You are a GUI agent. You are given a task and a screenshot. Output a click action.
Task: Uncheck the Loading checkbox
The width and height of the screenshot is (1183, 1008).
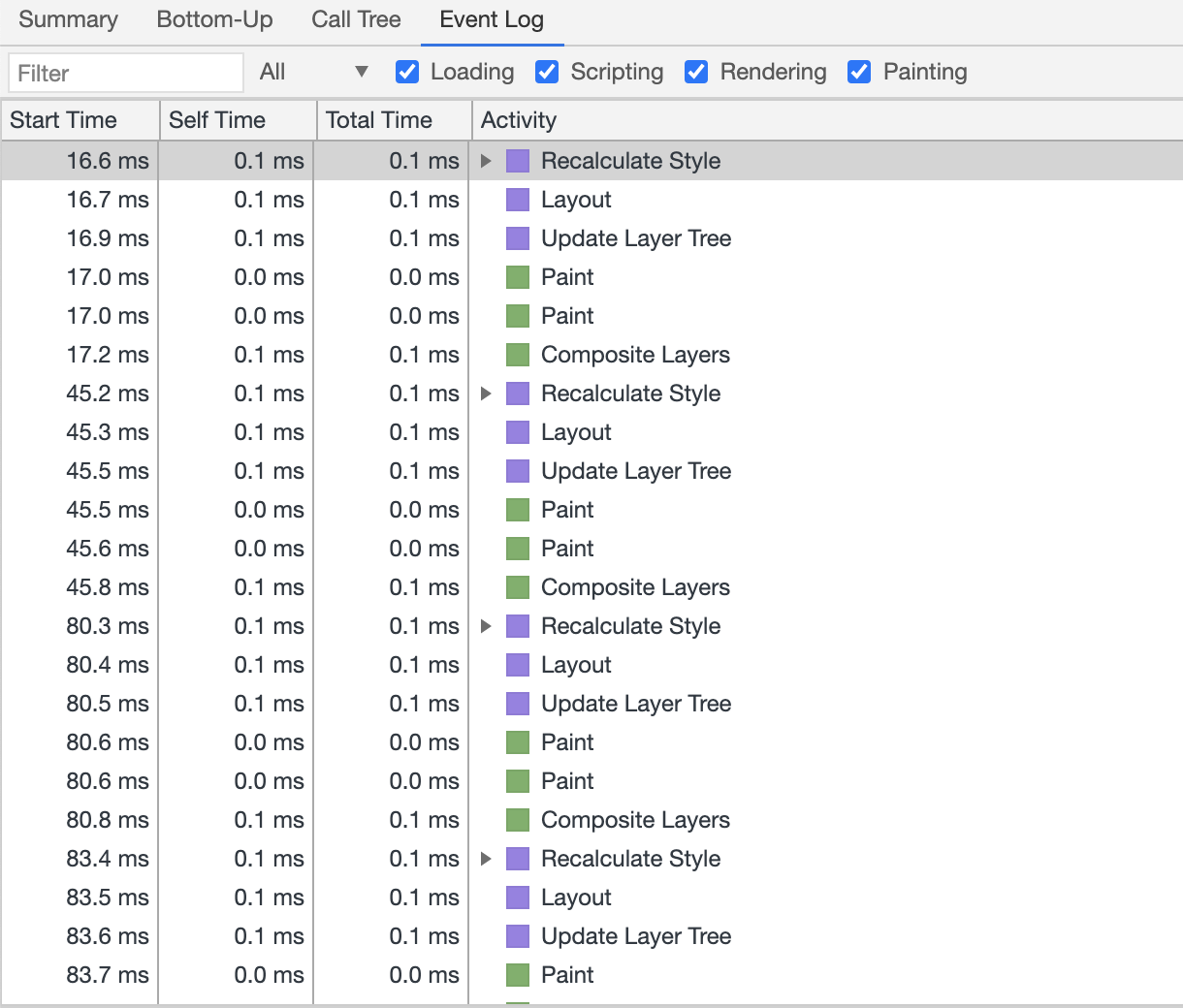(406, 72)
